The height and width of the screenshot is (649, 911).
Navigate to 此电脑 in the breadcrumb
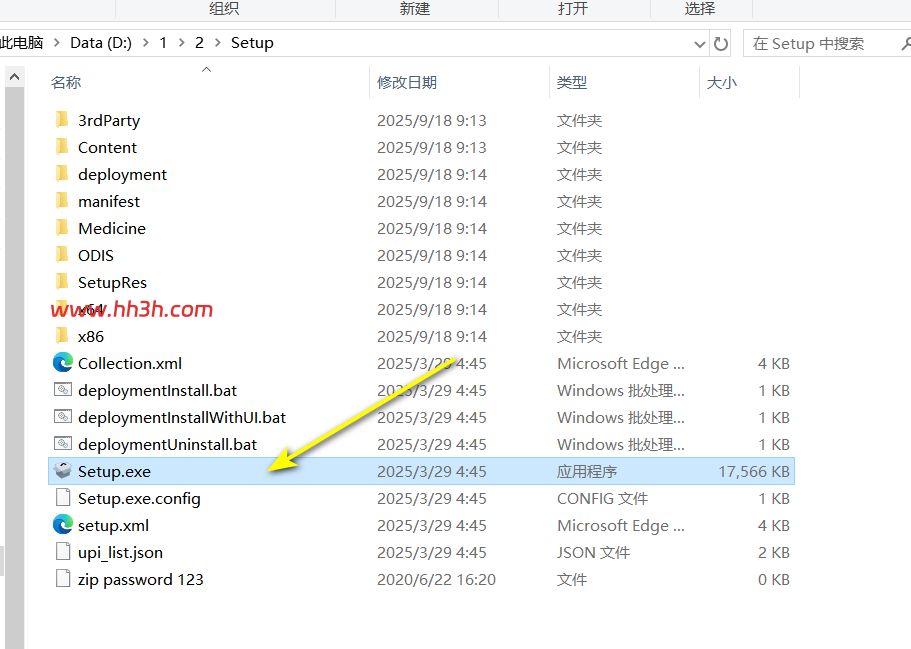click(21, 43)
